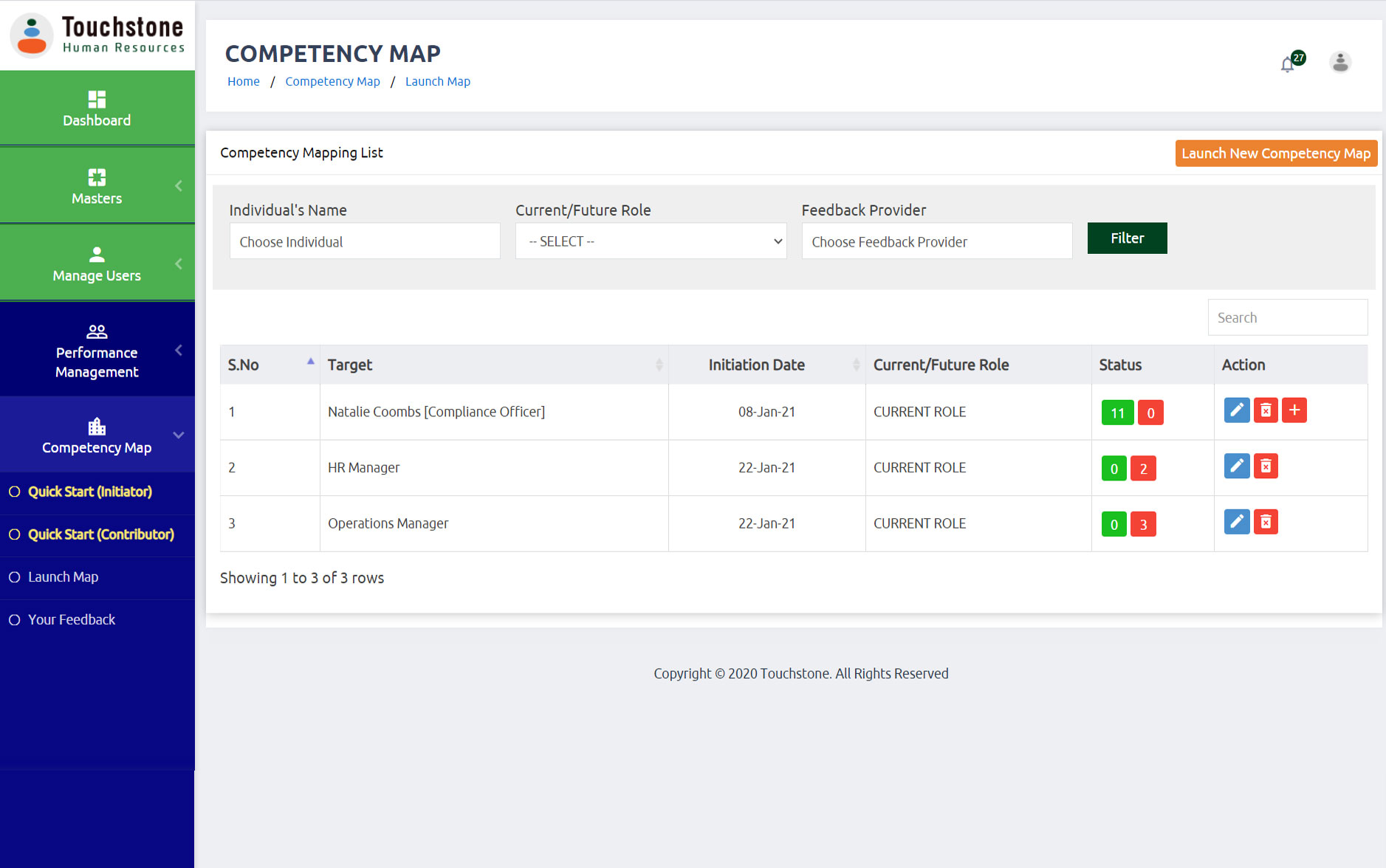Click the plus icon for Natalie Coombs

(1294, 410)
